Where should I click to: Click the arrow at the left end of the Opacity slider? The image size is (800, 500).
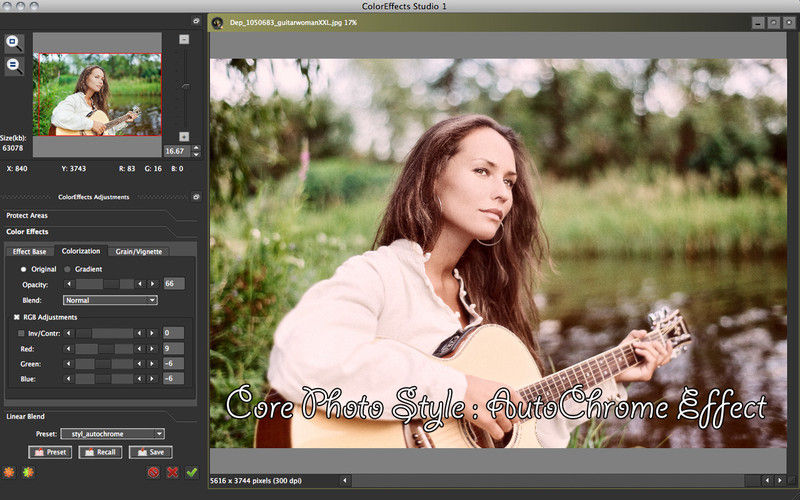click(69, 284)
